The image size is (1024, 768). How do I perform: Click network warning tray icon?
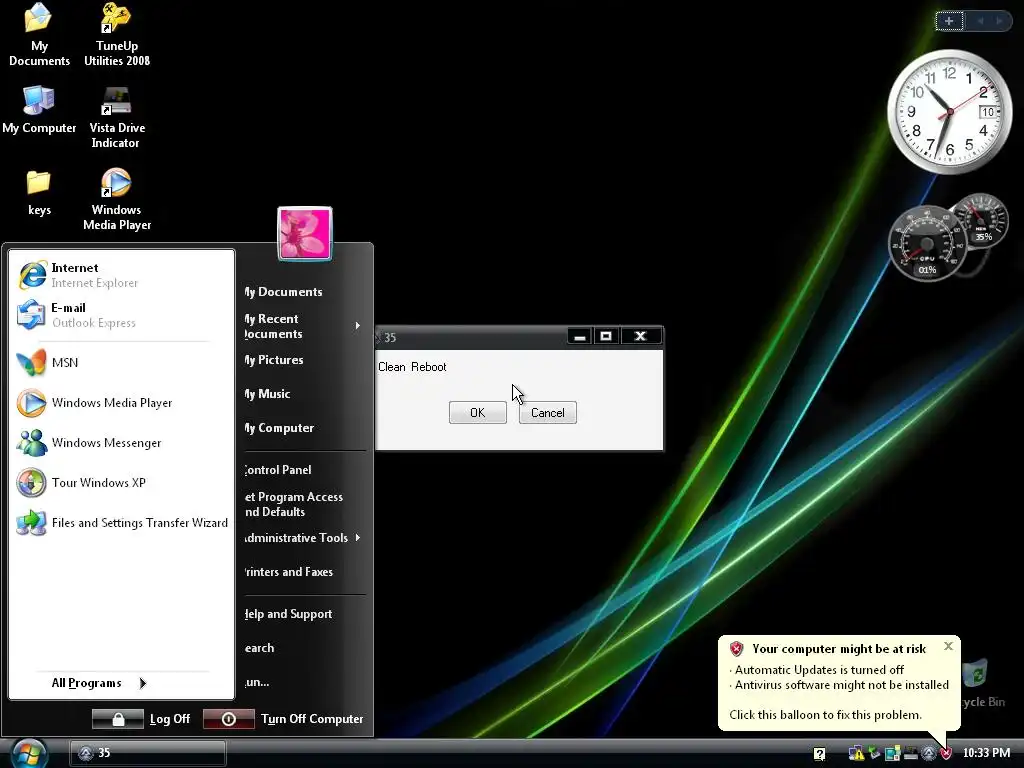pos(856,754)
